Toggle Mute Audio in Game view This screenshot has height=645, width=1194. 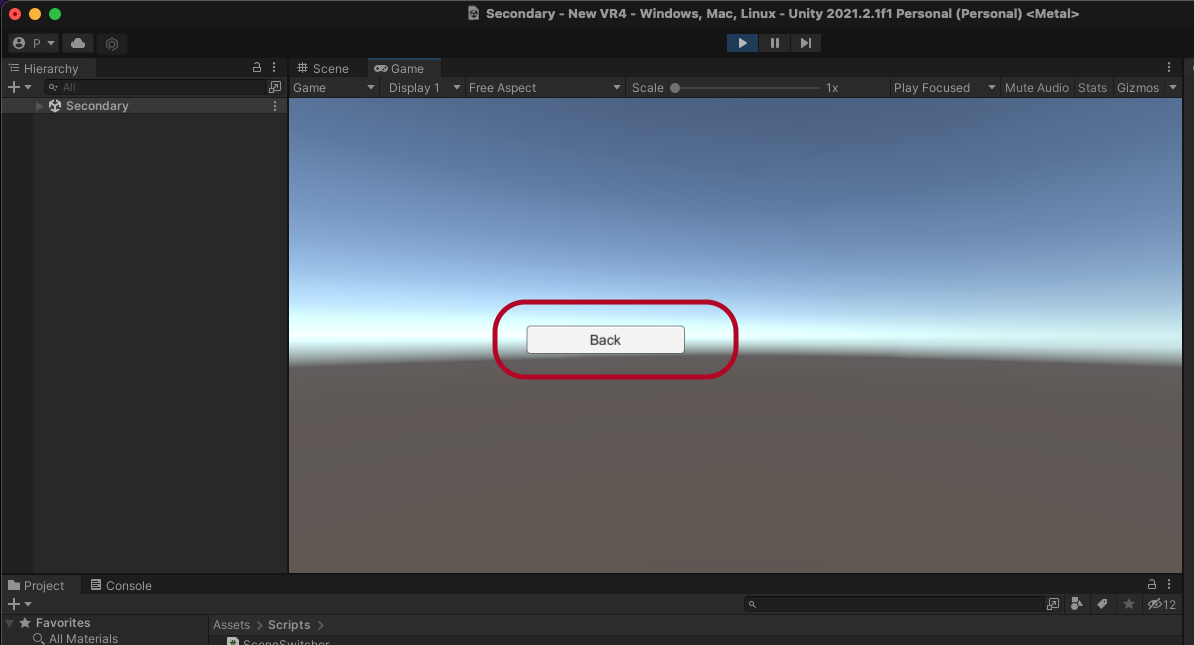pyautogui.click(x=1036, y=88)
